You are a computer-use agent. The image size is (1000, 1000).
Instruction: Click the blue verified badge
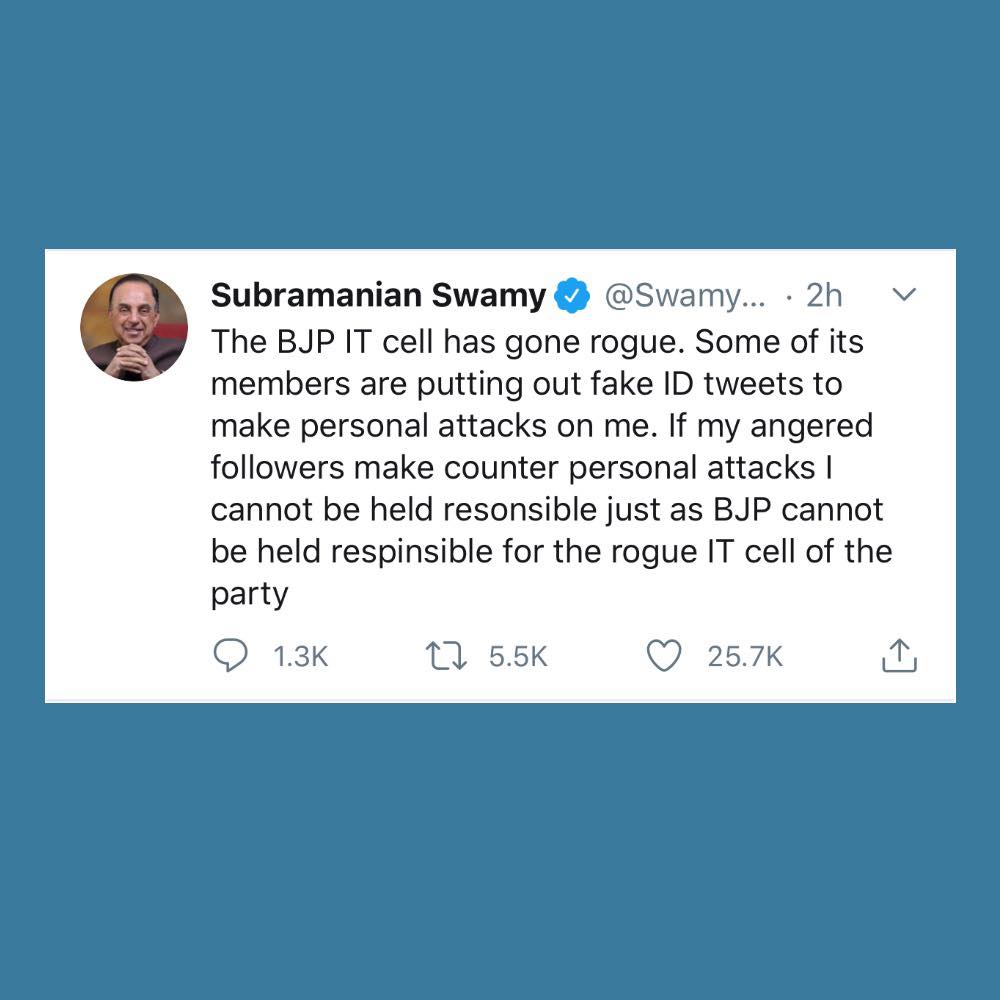coord(571,295)
